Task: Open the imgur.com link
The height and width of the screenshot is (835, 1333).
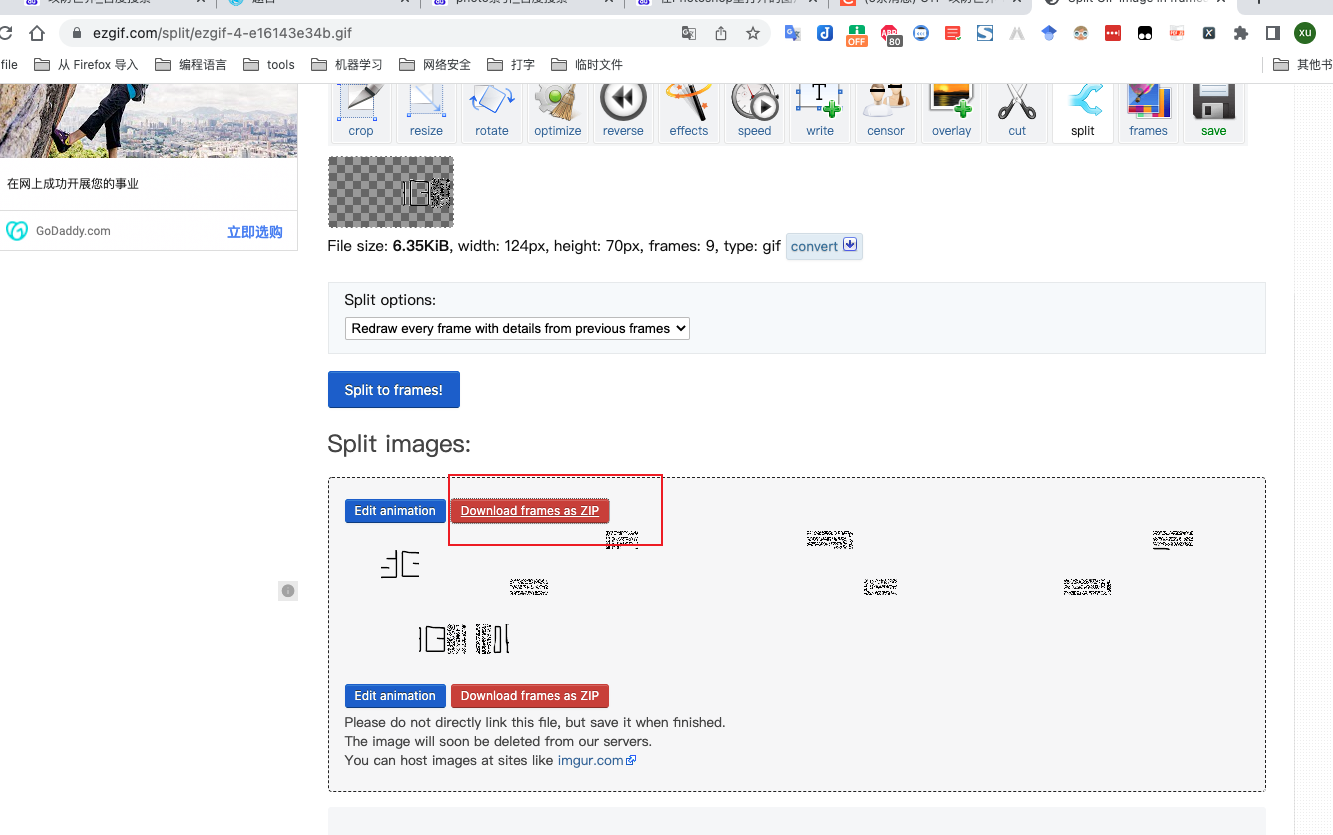Action: [x=596, y=760]
